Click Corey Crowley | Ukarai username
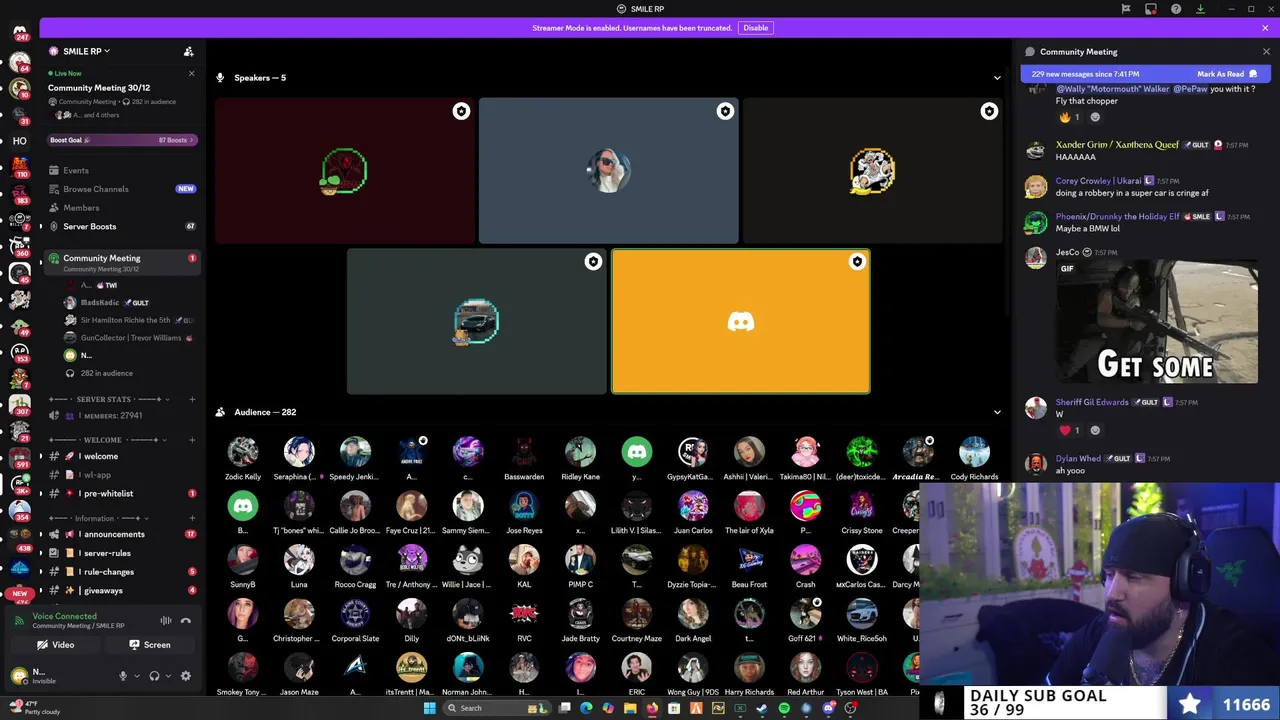 coord(1099,181)
